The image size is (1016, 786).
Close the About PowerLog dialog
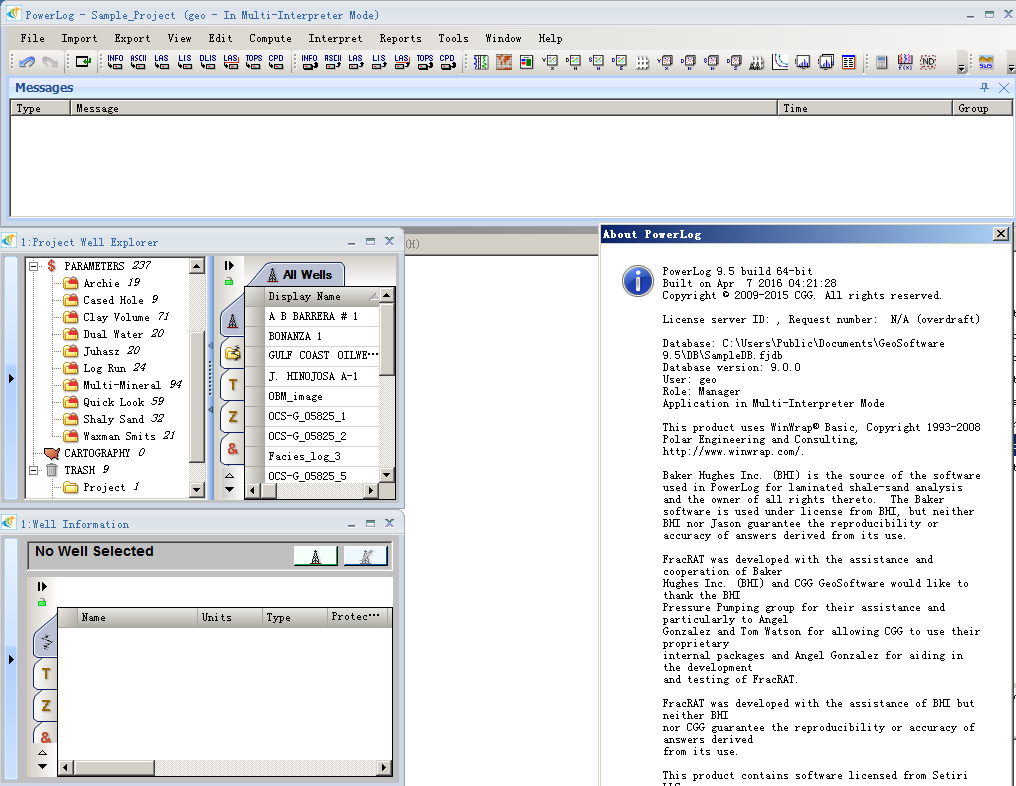pyautogui.click(x=1001, y=234)
